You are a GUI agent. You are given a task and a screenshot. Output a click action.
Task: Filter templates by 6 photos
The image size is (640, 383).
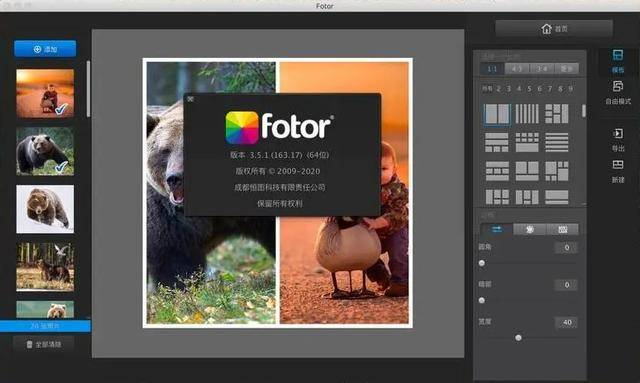pyautogui.click(x=540, y=89)
